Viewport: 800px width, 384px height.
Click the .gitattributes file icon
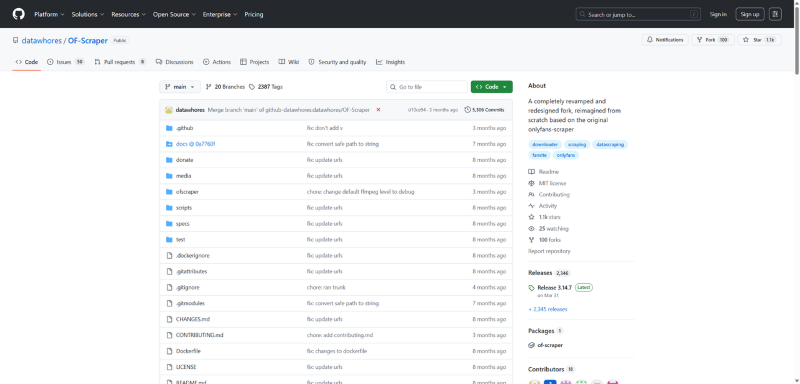(169, 271)
